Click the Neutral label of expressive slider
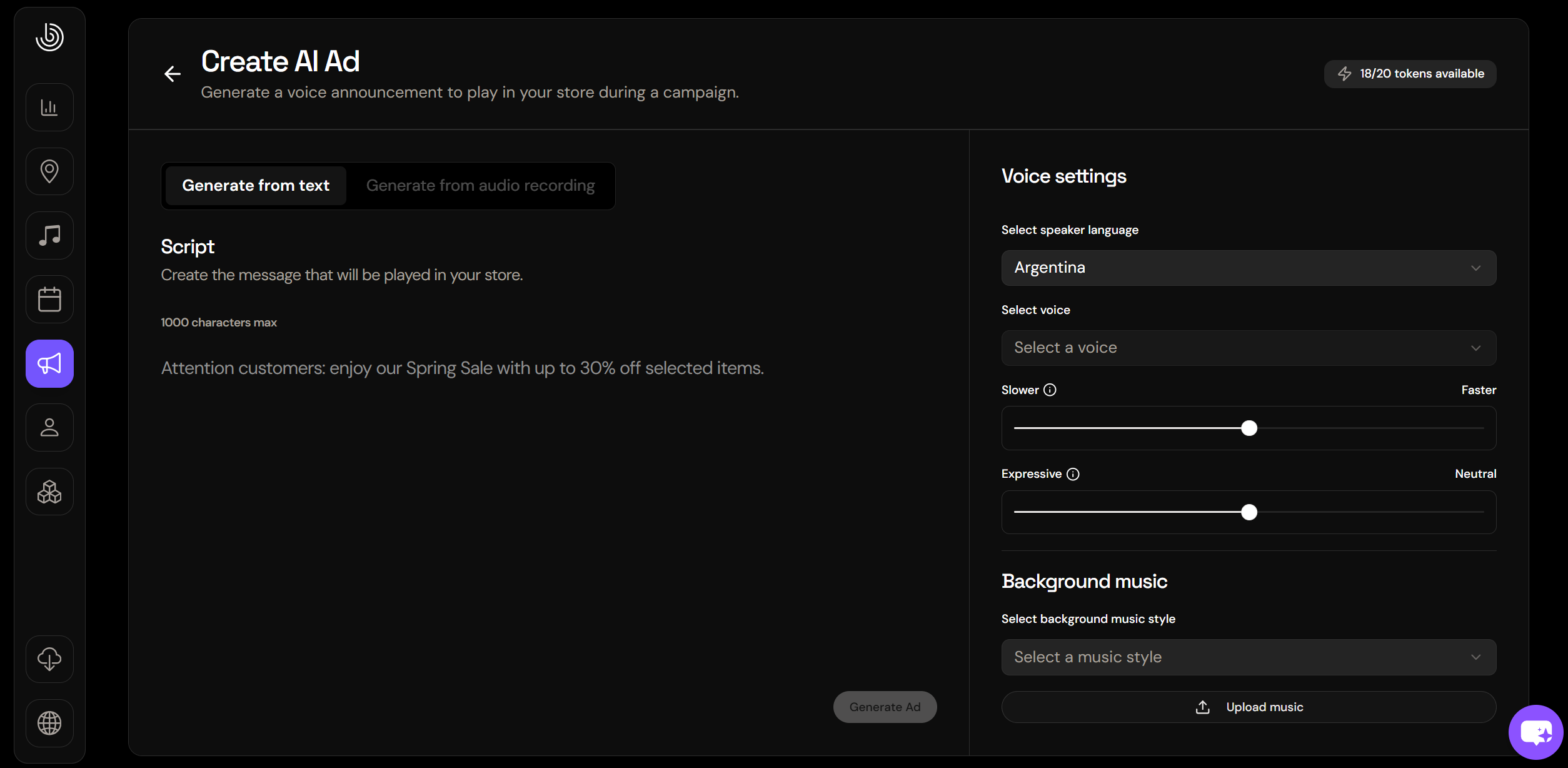 1475,474
